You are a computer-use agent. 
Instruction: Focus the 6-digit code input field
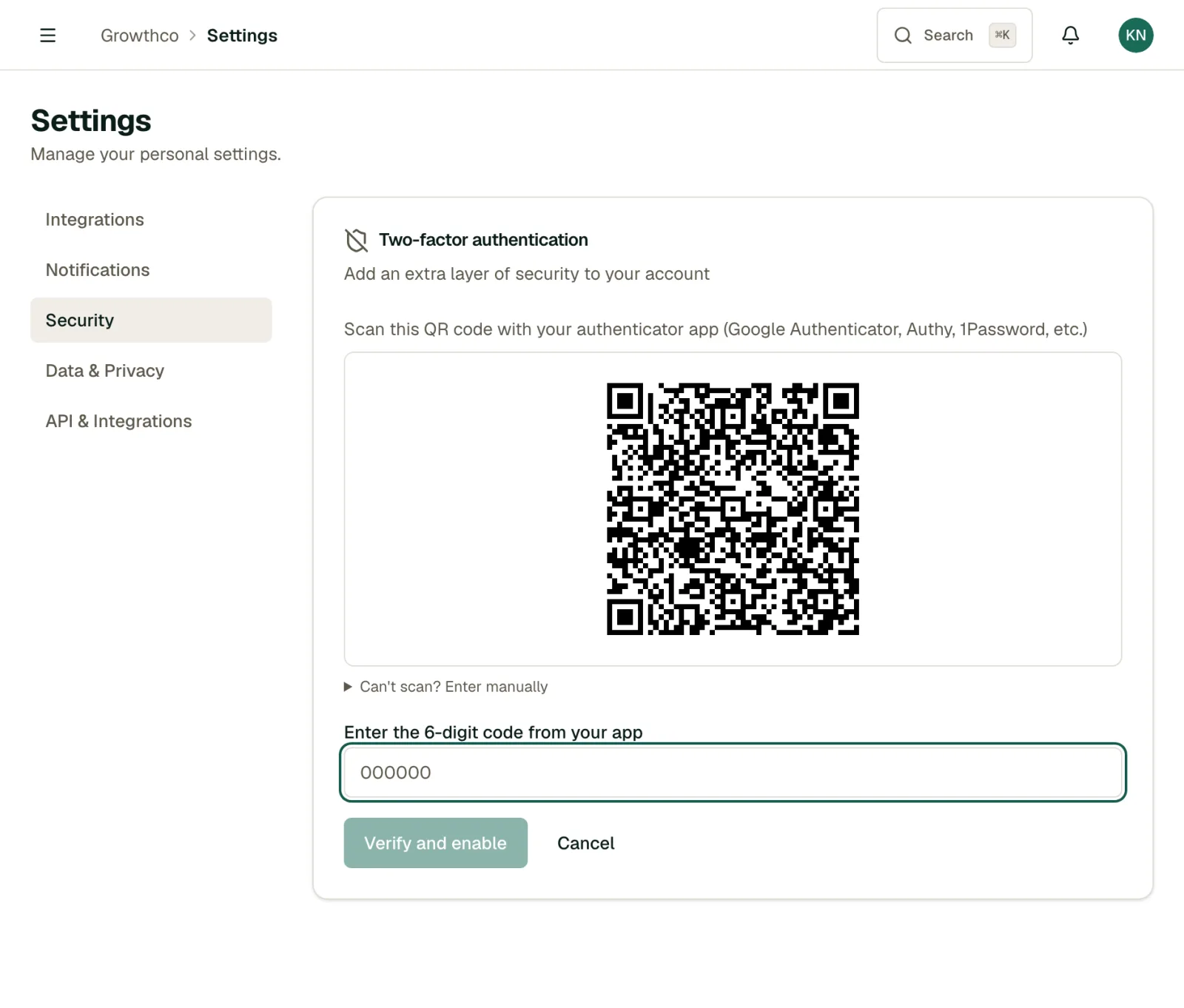coord(733,773)
